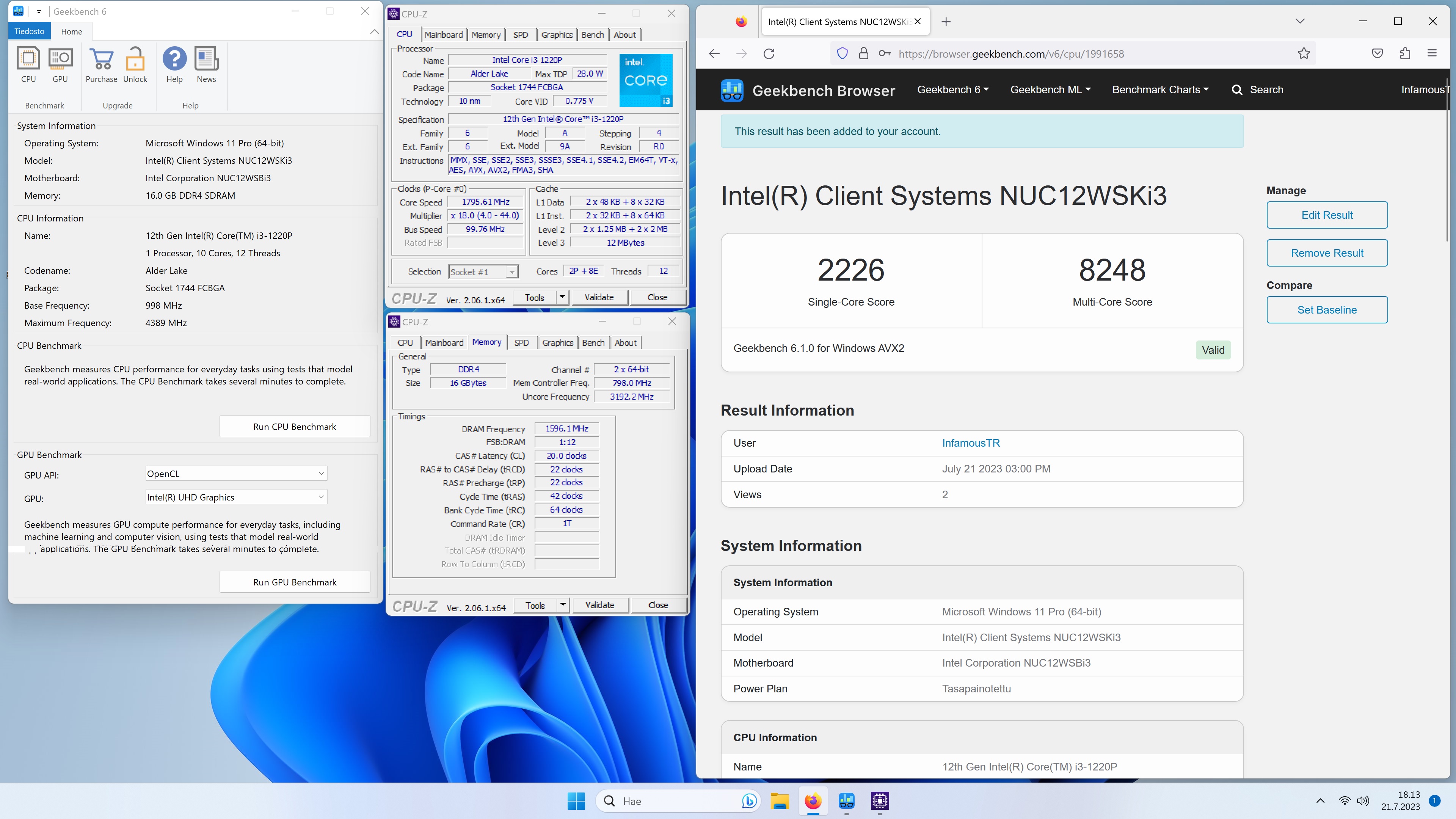Click the CPU benchmark icon in Geekbench ribbon
The image size is (1456, 819).
(28, 64)
